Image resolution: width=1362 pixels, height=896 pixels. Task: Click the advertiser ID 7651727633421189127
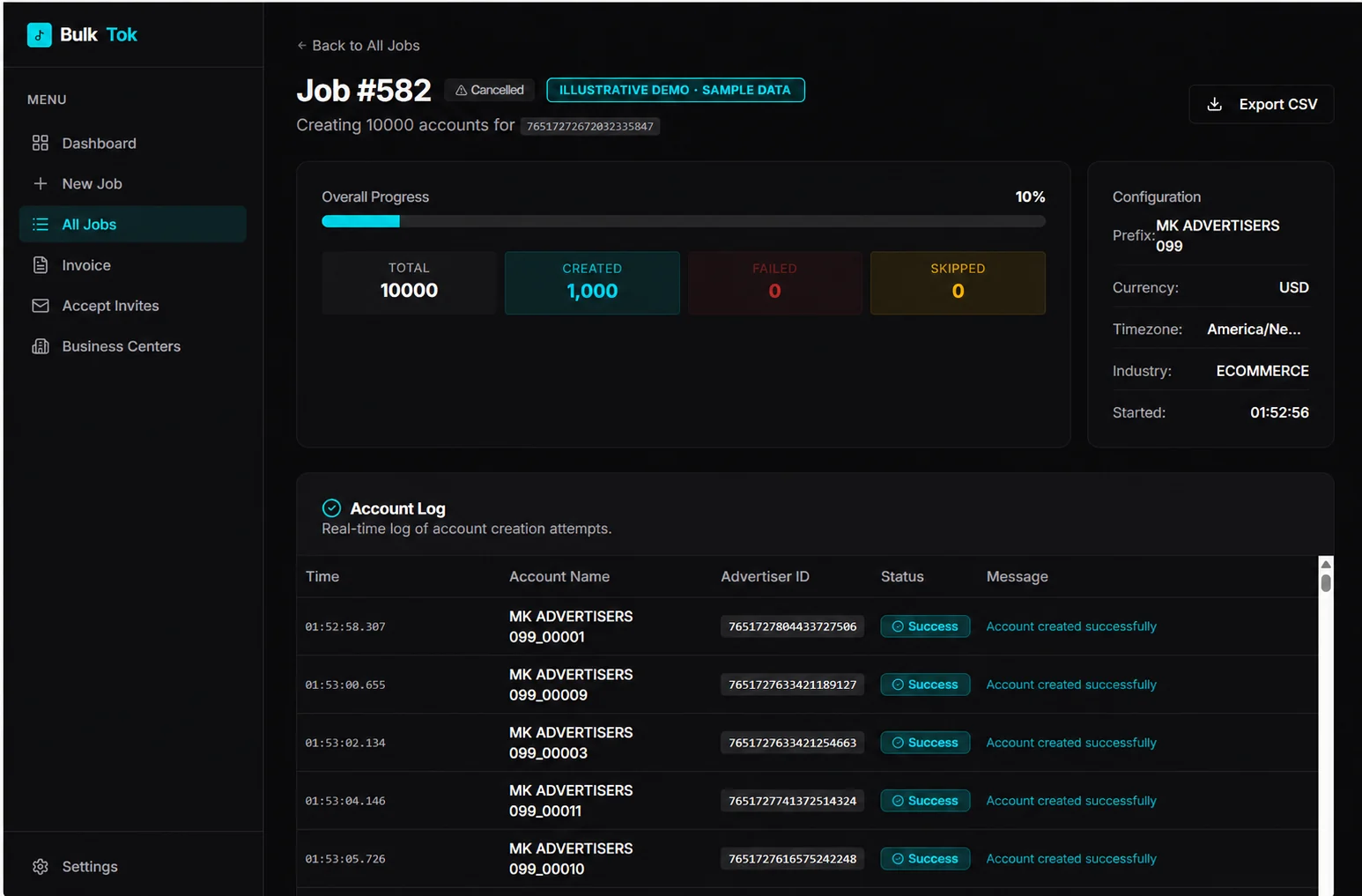click(792, 685)
